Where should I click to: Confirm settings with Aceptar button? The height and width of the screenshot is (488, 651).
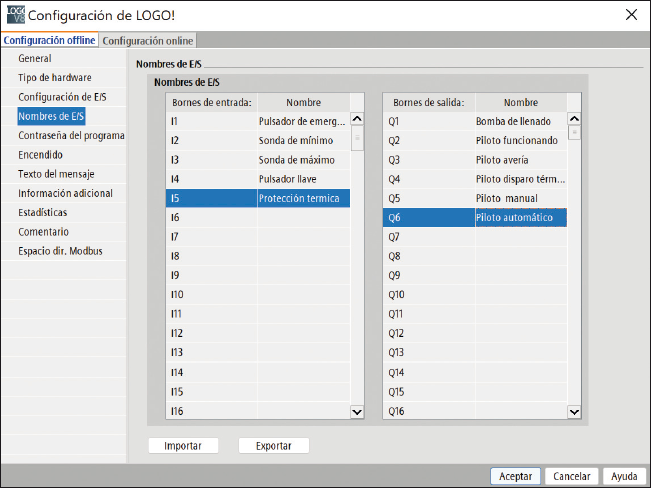(x=516, y=476)
